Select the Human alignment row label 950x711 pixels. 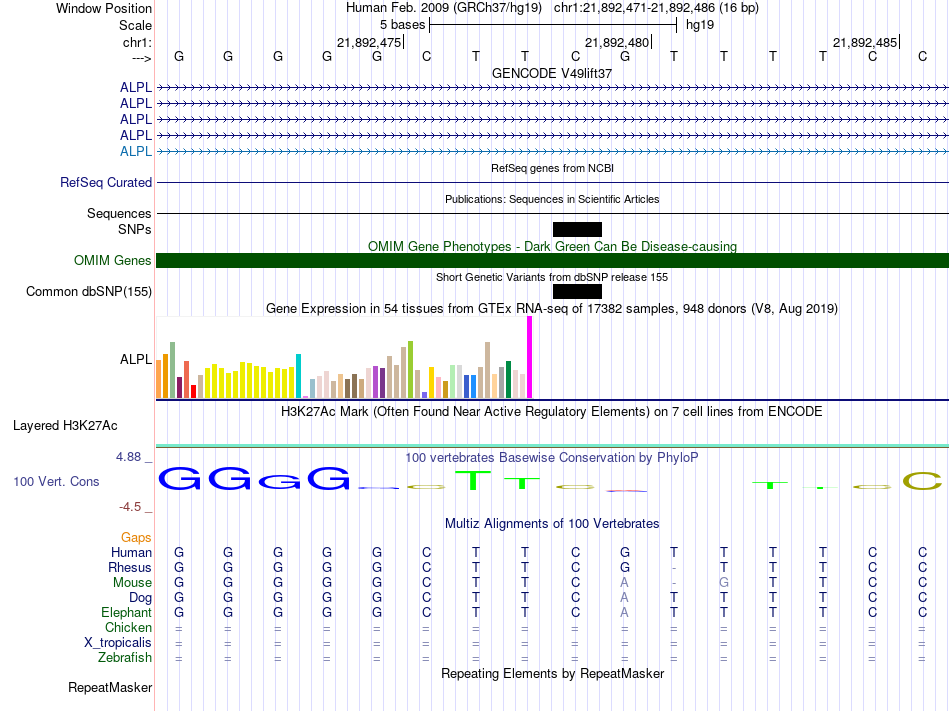tap(131, 552)
